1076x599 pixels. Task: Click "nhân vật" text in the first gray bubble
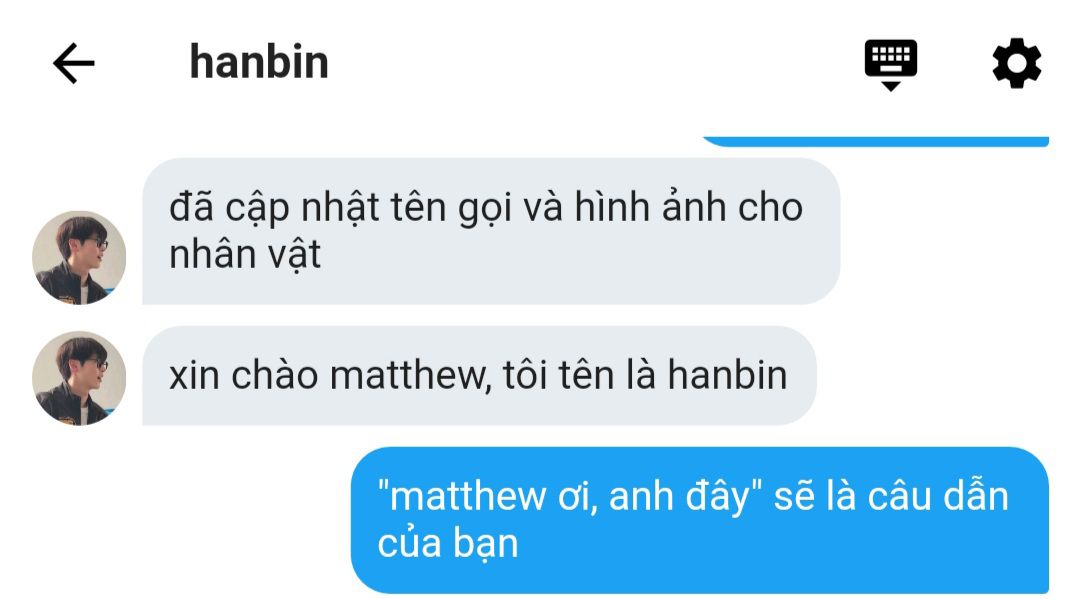[245, 255]
